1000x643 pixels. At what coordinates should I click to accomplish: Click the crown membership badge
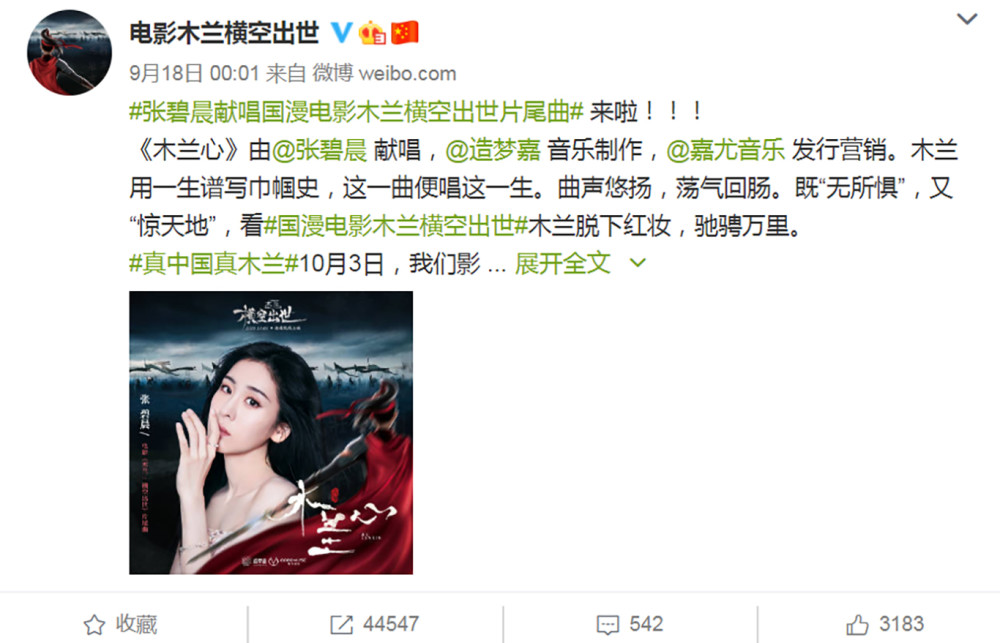[x=372, y=33]
